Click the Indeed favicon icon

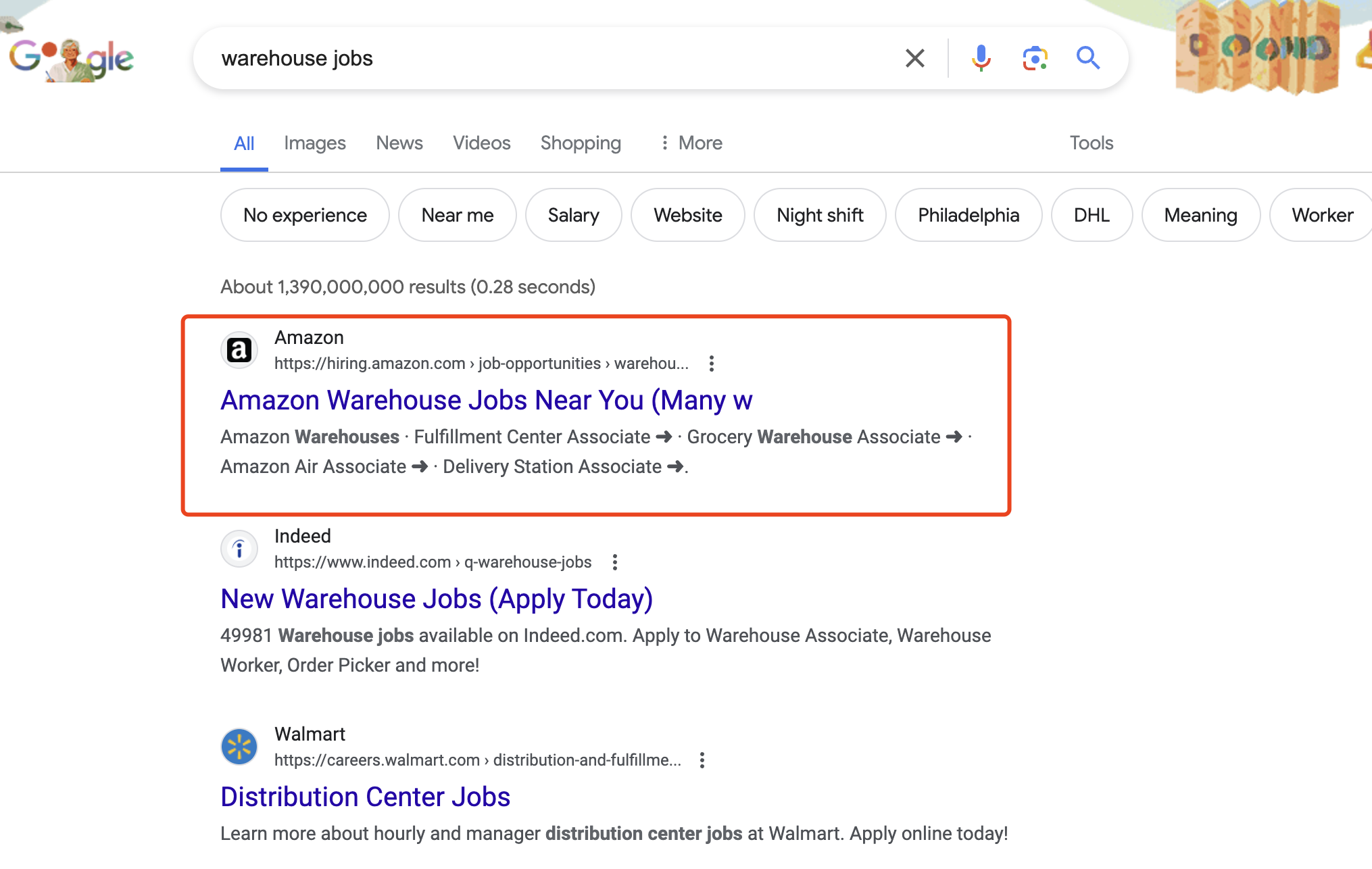(x=239, y=549)
